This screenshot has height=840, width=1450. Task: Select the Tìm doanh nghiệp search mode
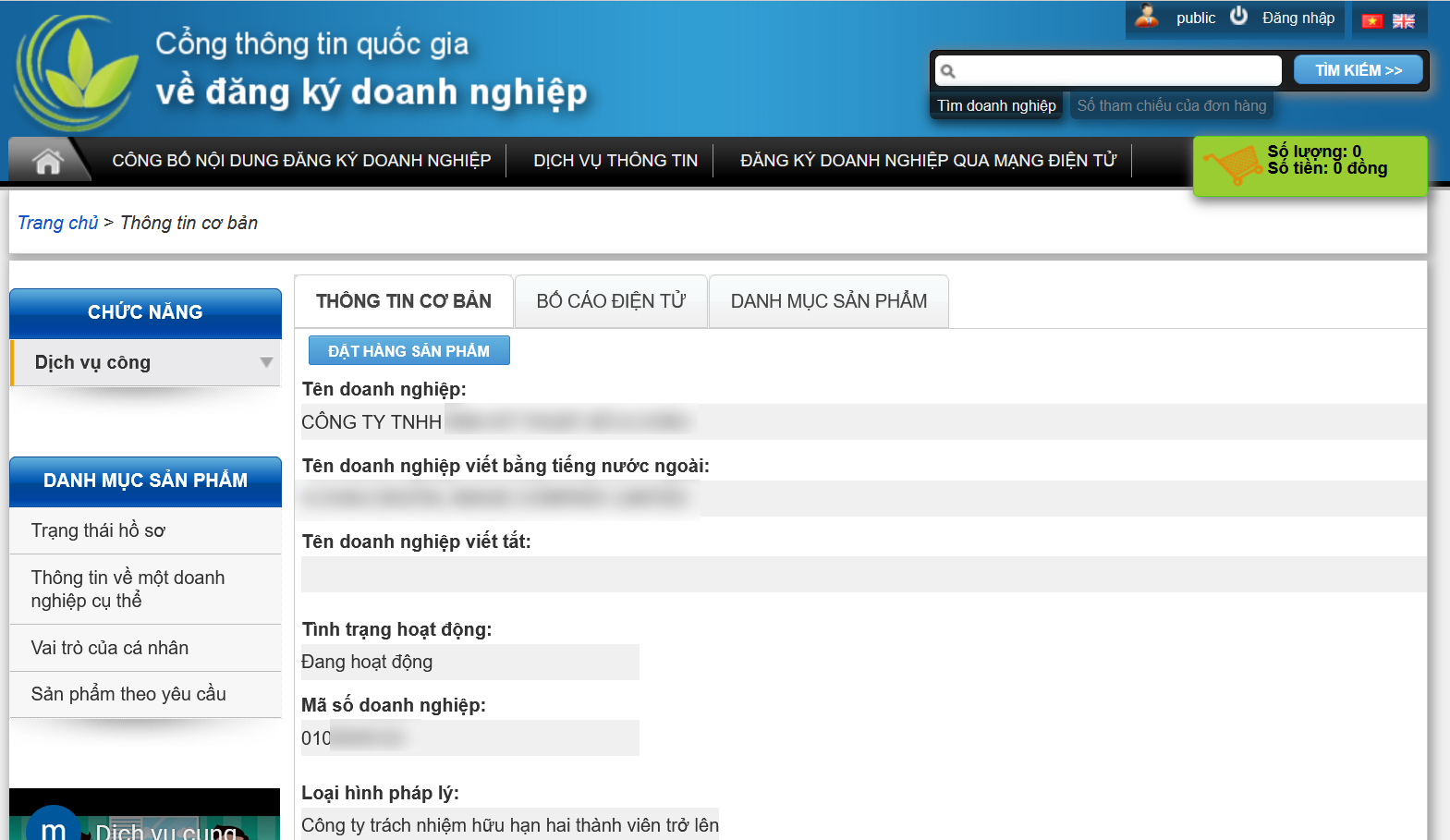[x=996, y=106]
